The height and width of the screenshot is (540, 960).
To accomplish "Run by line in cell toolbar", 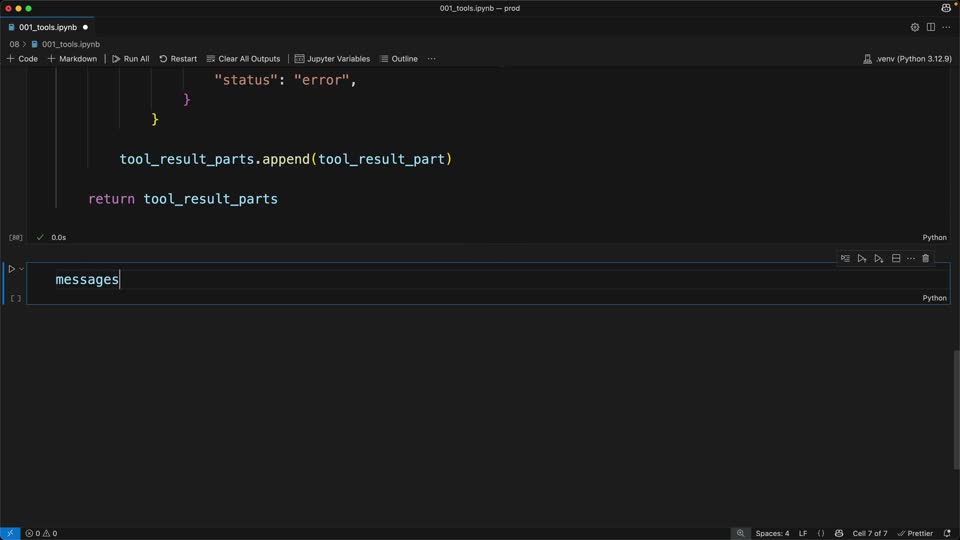I will pos(846,258).
